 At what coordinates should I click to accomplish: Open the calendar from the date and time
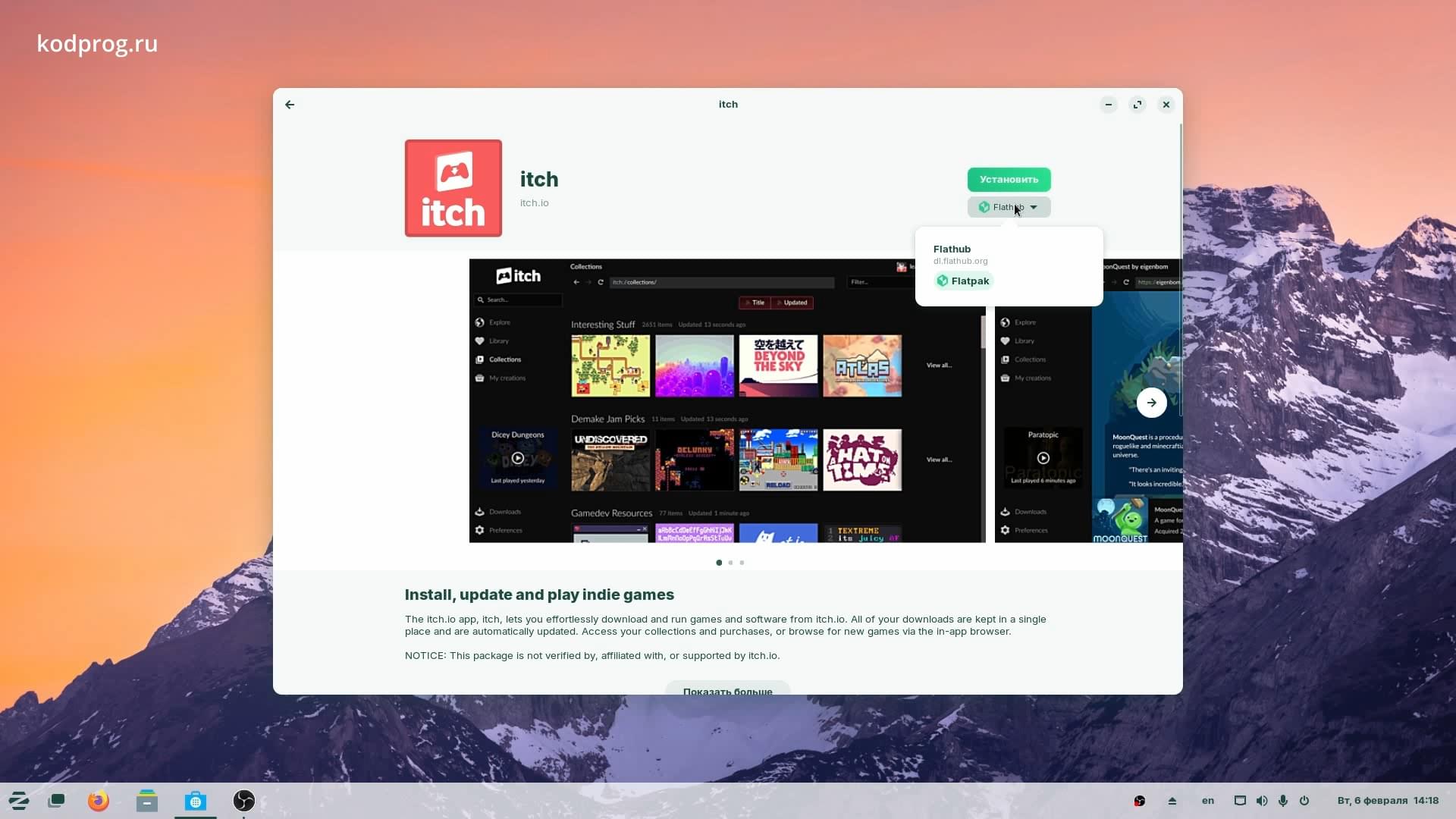pyautogui.click(x=1388, y=801)
